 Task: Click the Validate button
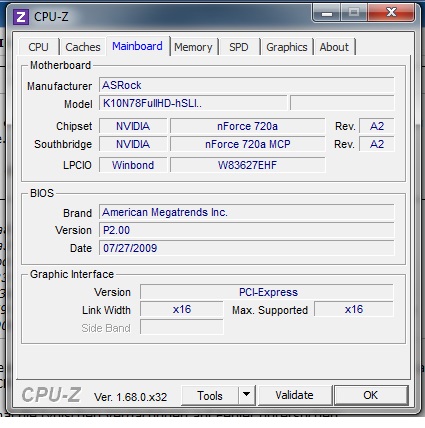294,395
